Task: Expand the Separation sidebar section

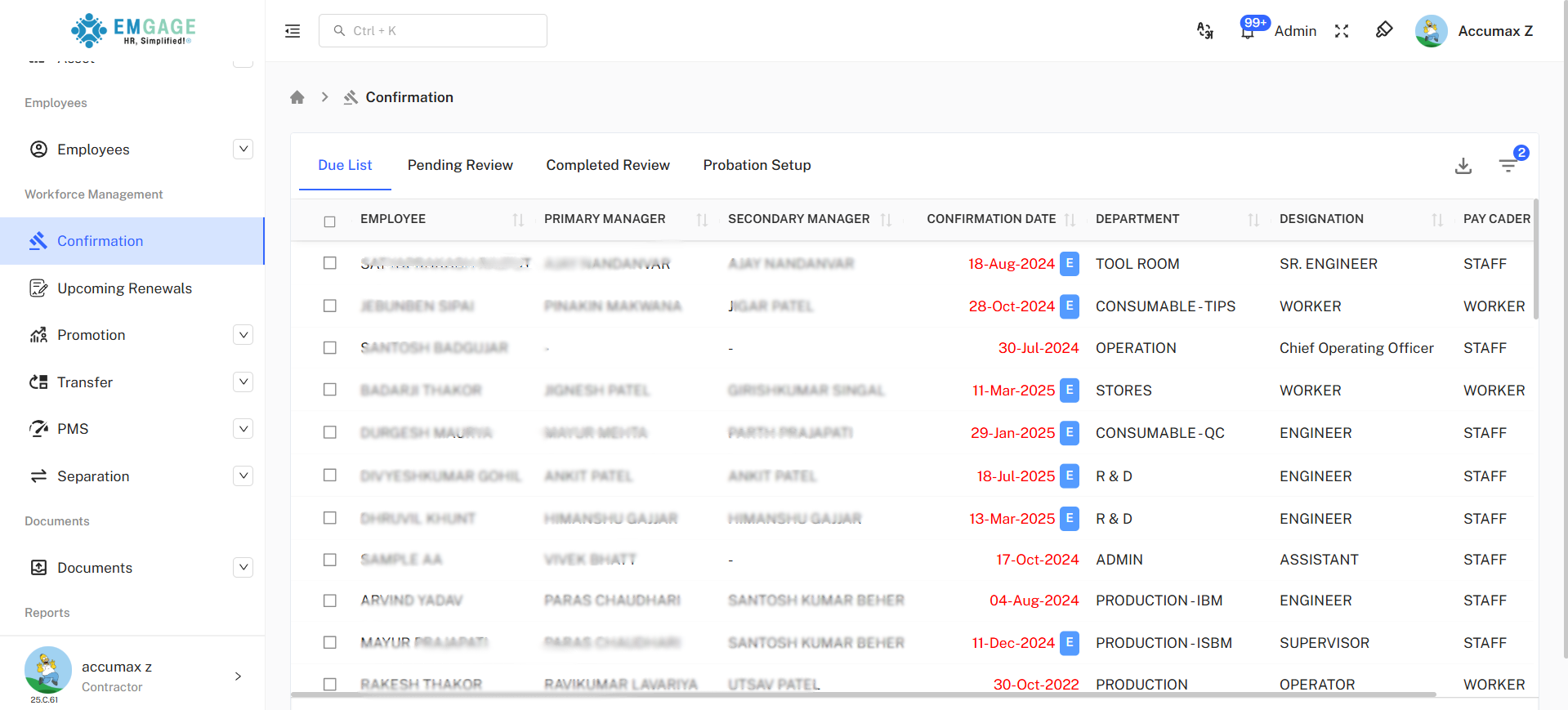Action: tap(243, 476)
